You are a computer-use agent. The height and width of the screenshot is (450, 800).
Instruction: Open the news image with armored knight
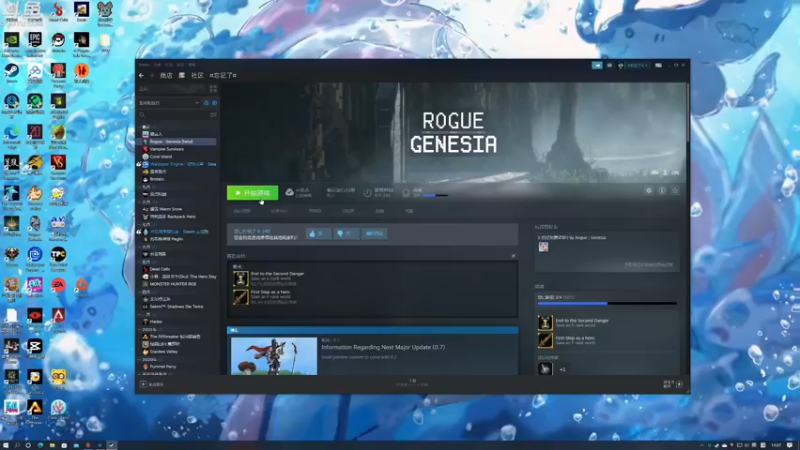click(274, 356)
